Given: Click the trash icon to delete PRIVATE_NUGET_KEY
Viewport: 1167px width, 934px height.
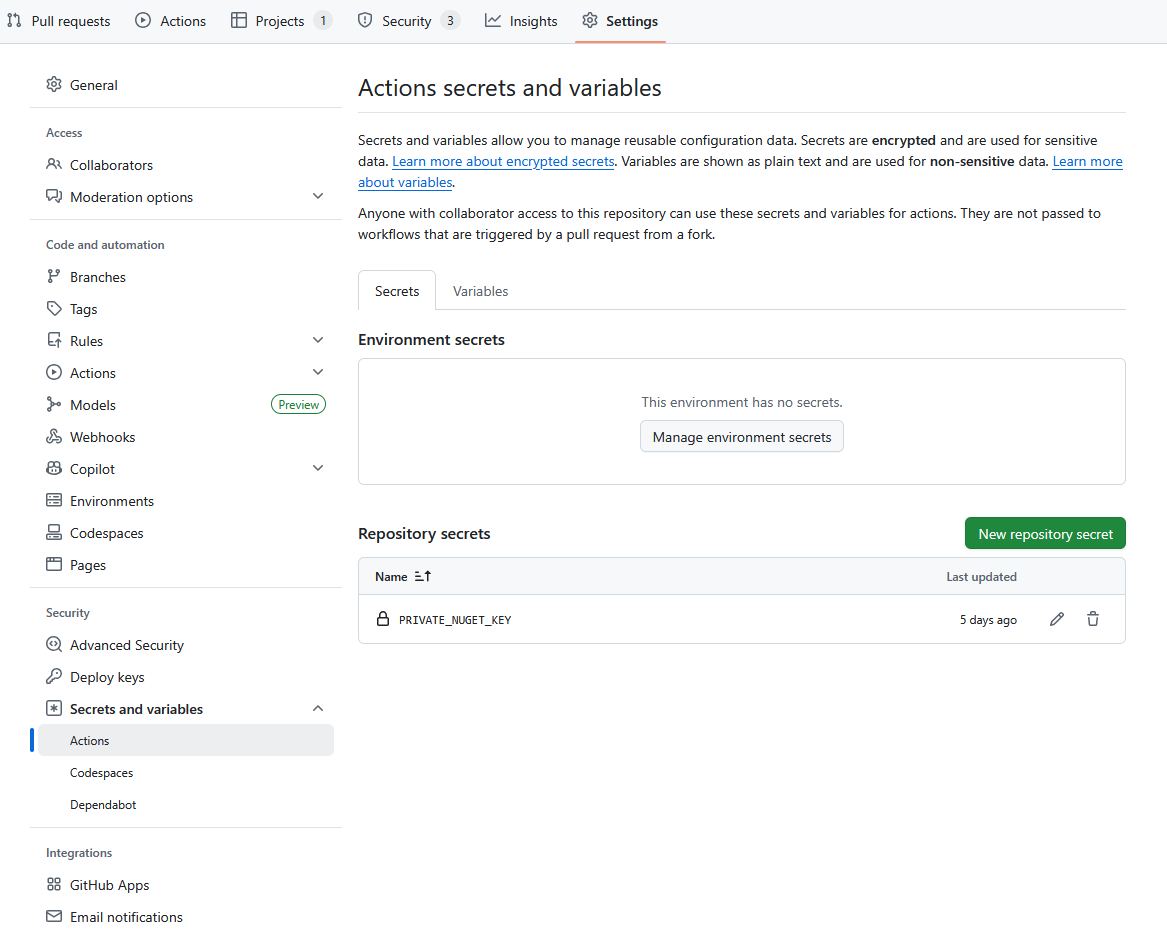Looking at the screenshot, I should click(x=1093, y=620).
